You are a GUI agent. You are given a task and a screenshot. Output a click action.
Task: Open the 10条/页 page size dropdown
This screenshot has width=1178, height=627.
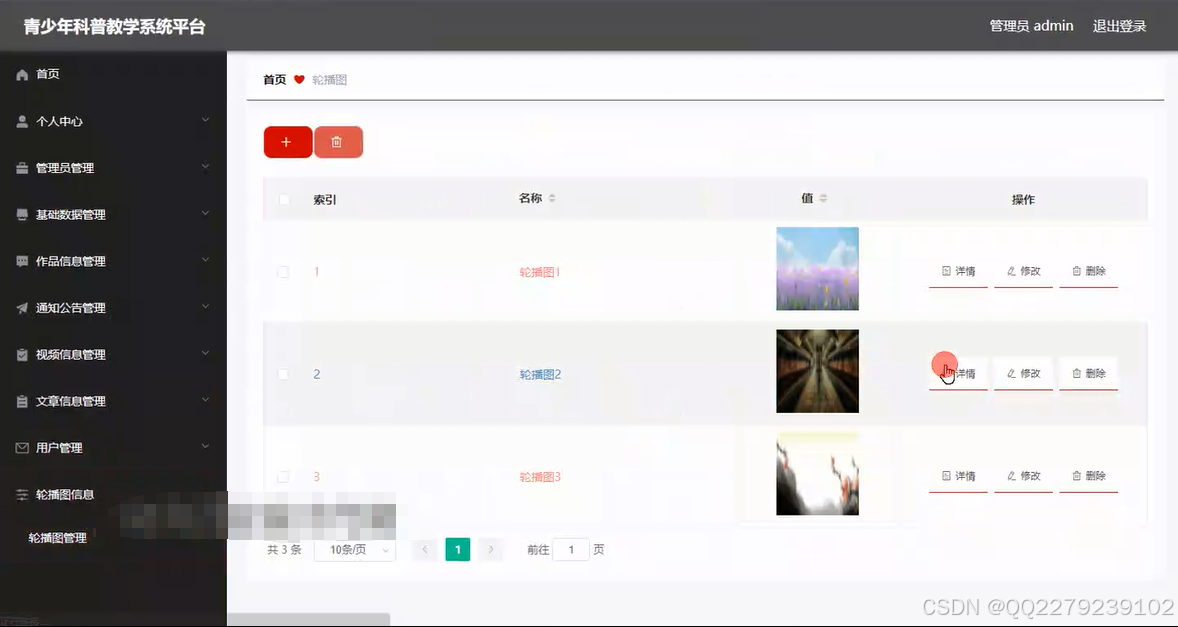tap(354, 549)
